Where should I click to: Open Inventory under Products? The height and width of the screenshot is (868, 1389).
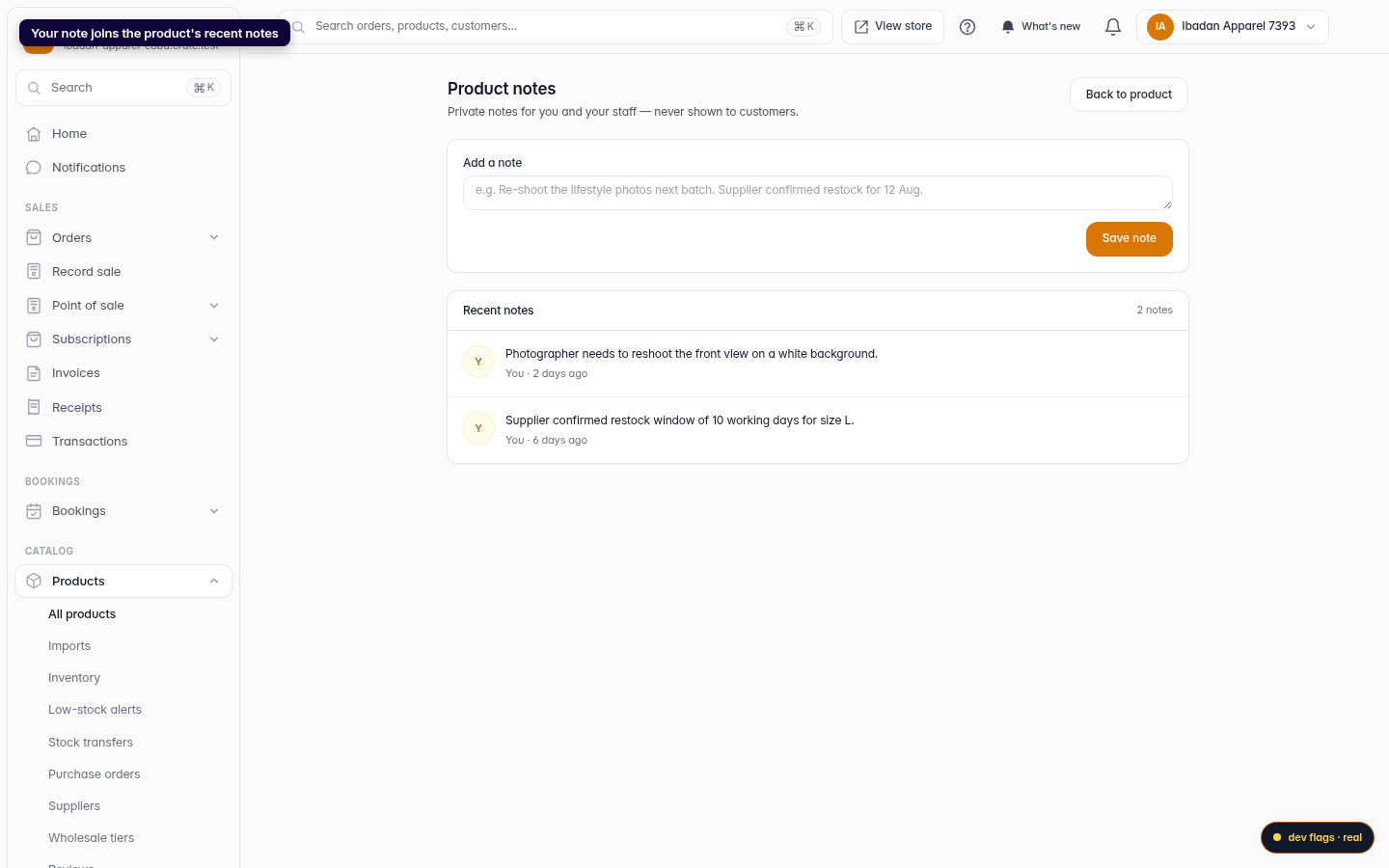[74, 678]
